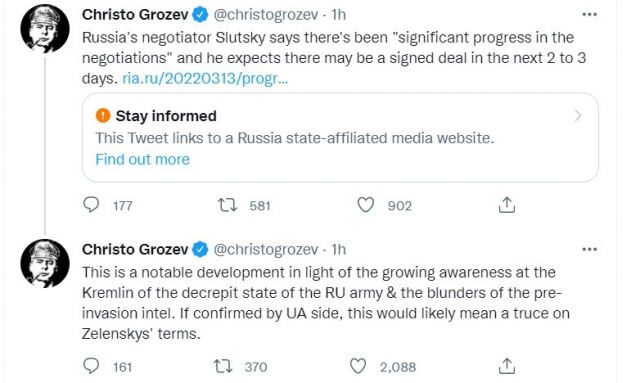Click the verified badge on second tweet
This screenshot has width=640, height=383.
(x=200, y=249)
